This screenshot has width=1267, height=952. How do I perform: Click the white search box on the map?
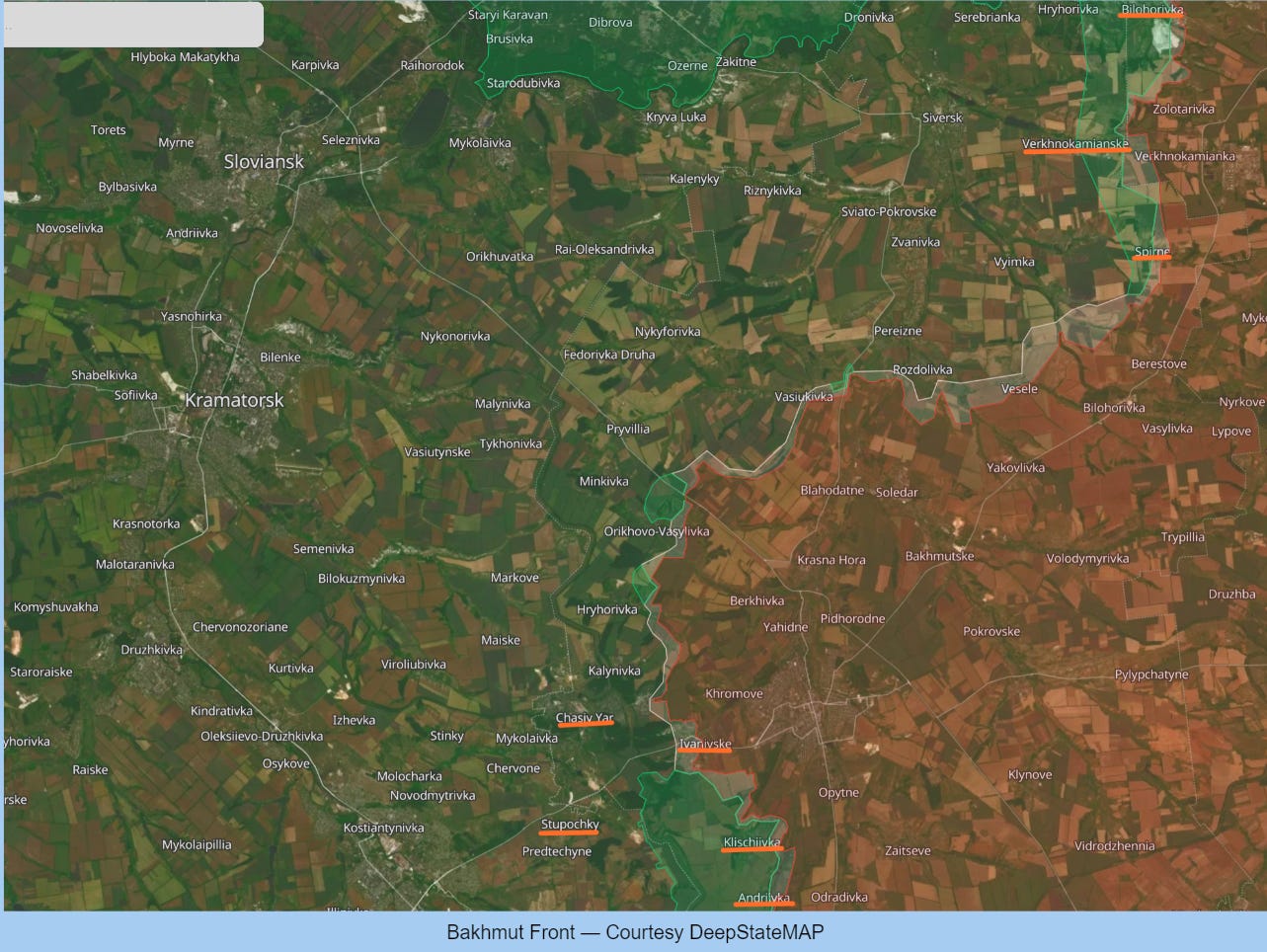click(x=133, y=24)
